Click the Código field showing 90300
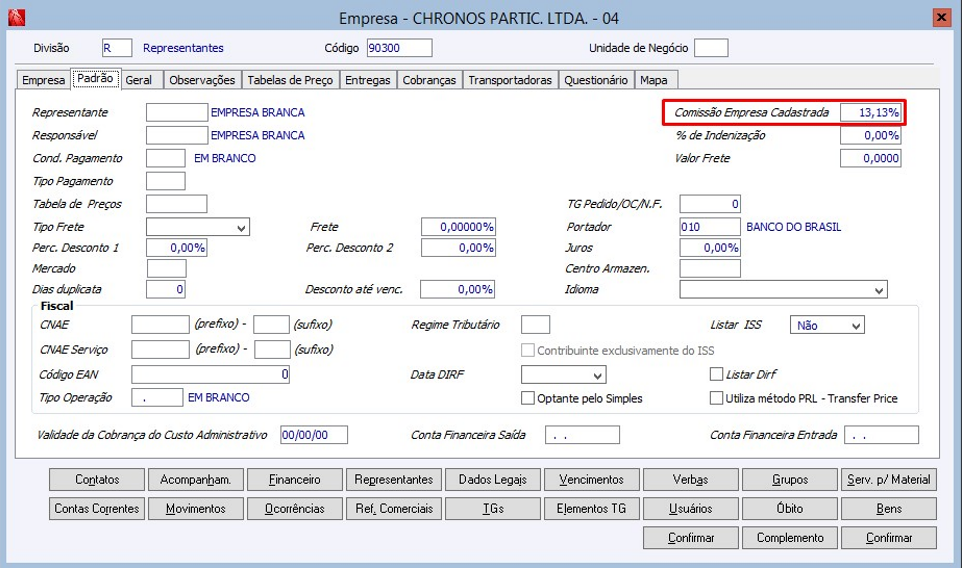The width and height of the screenshot is (962, 568). coord(399,48)
